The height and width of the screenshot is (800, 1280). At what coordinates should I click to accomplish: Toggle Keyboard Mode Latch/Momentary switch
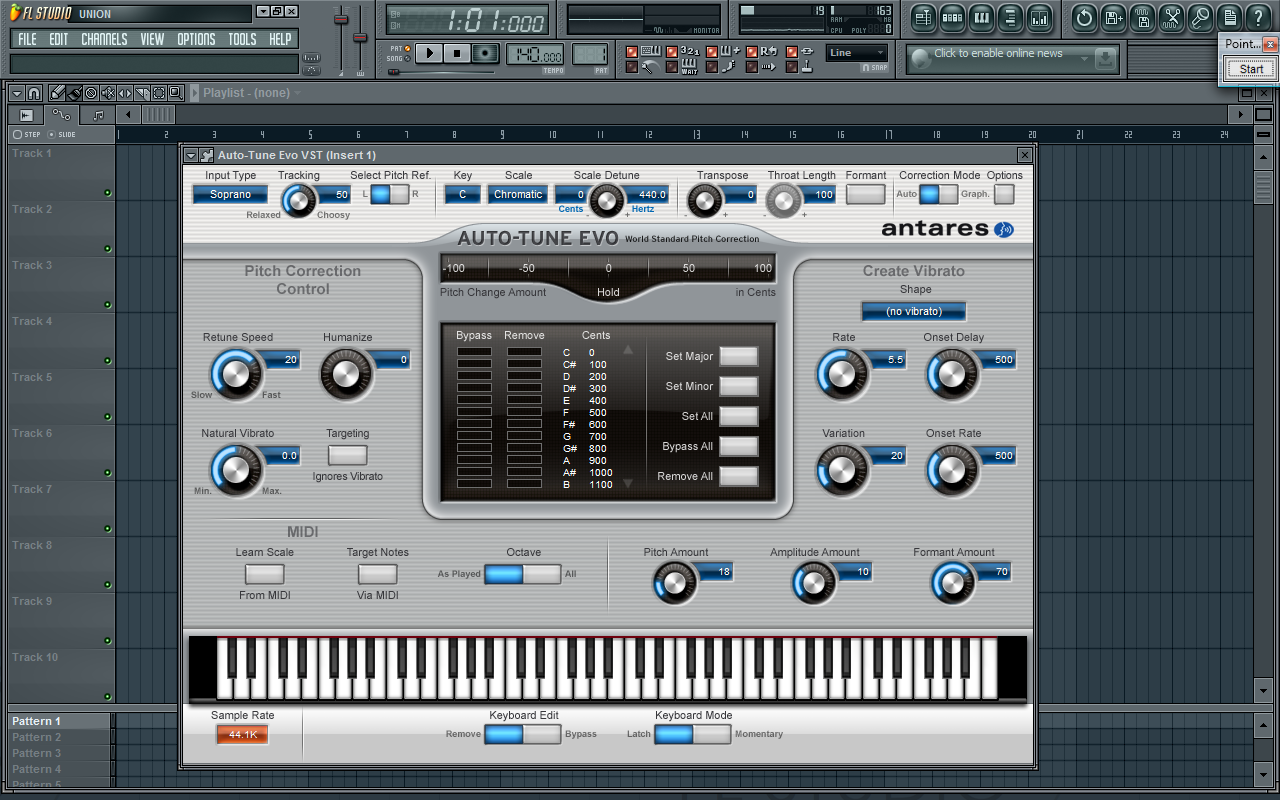point(693,734)
